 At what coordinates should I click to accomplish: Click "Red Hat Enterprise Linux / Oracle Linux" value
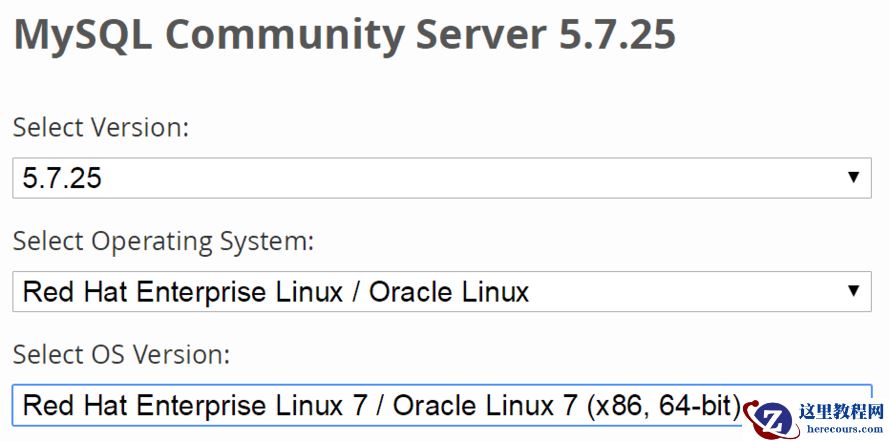(276, 291)
